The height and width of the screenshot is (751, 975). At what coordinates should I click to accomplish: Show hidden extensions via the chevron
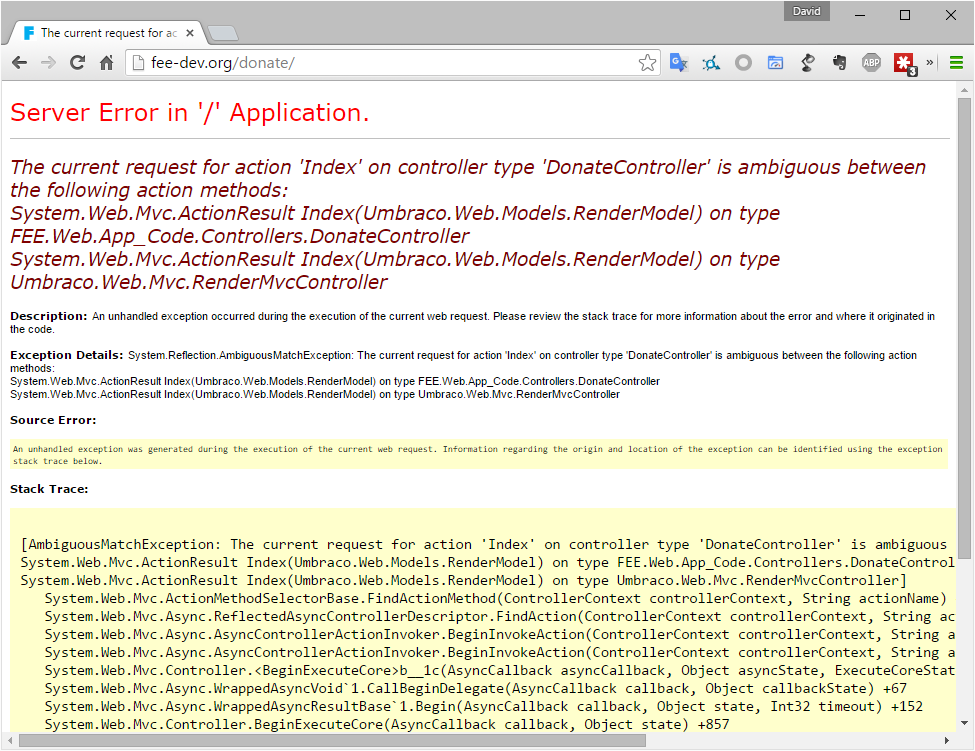point(930,63)
